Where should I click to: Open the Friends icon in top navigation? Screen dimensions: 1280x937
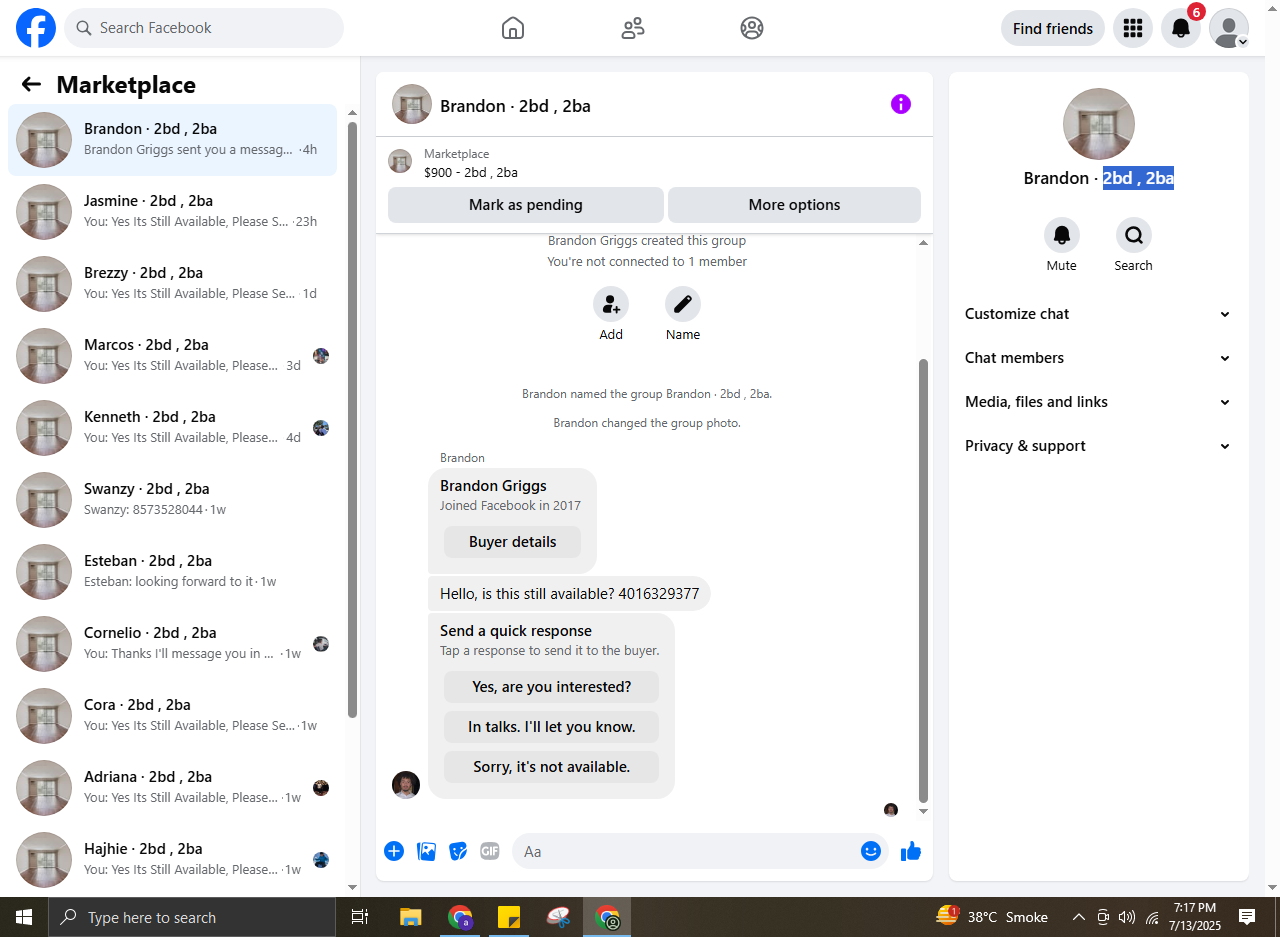click(x=633, y=28)
